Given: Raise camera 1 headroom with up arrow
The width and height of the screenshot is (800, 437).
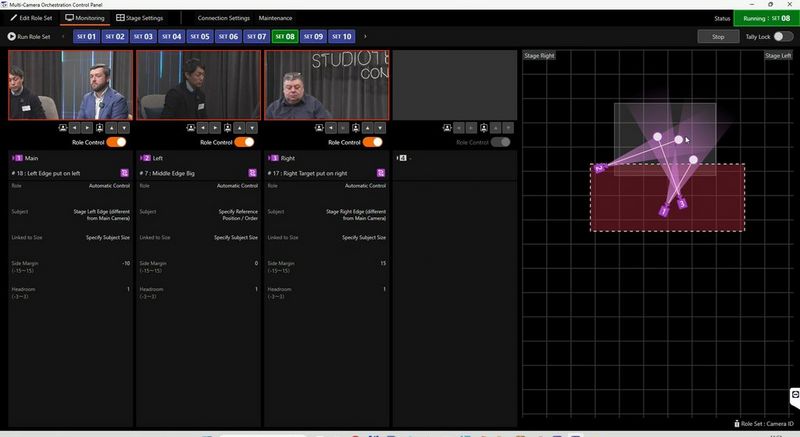Looking at the screenshot, I should coord(112,128).
